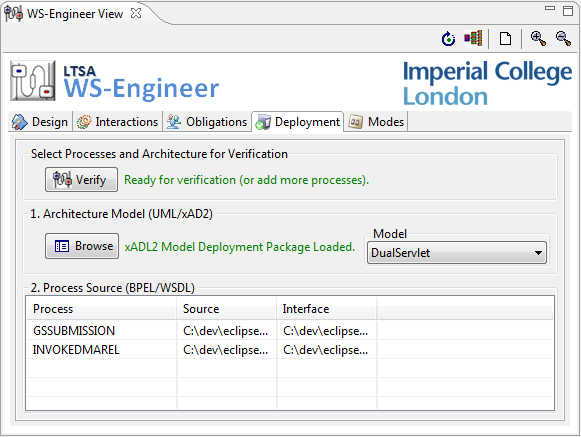Click the zoom out magnifier icon
Viewport: 581px width, 437px height.
[x=563, y=38]
